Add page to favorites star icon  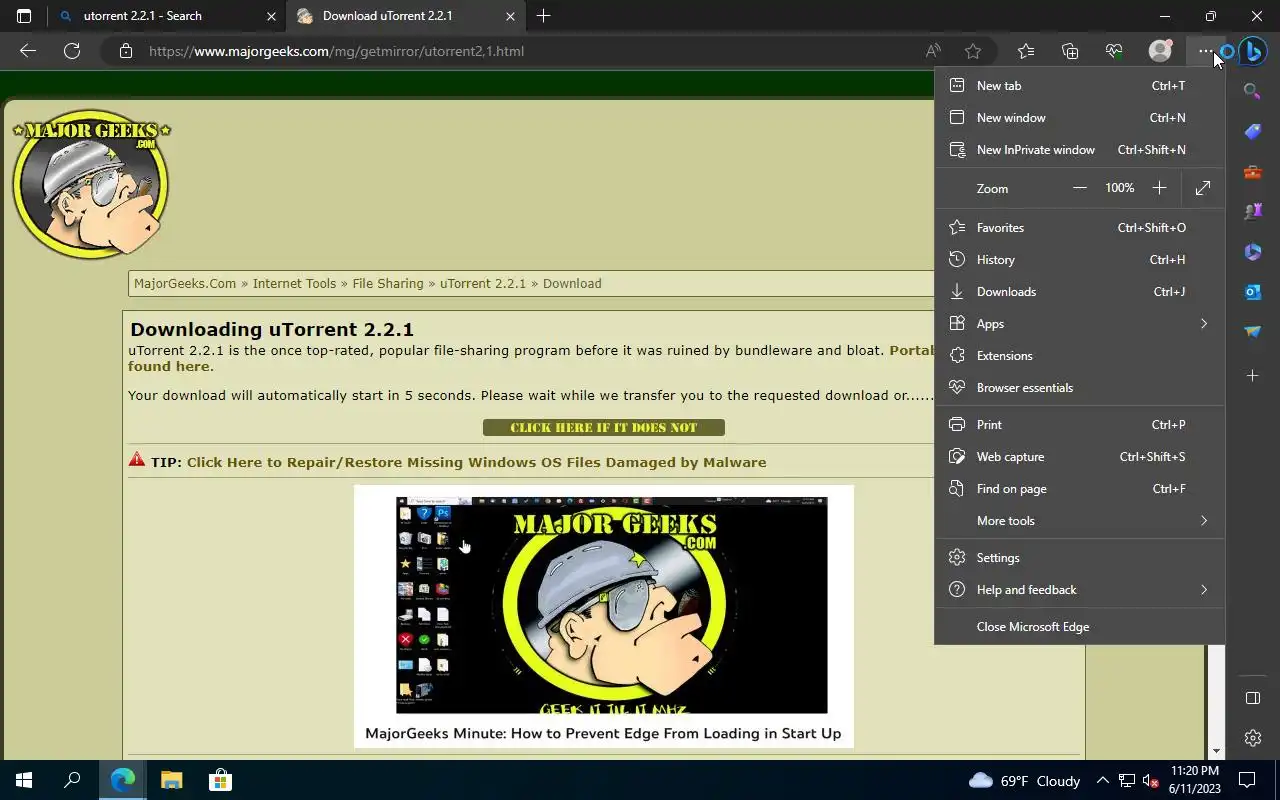pos(973,51)
